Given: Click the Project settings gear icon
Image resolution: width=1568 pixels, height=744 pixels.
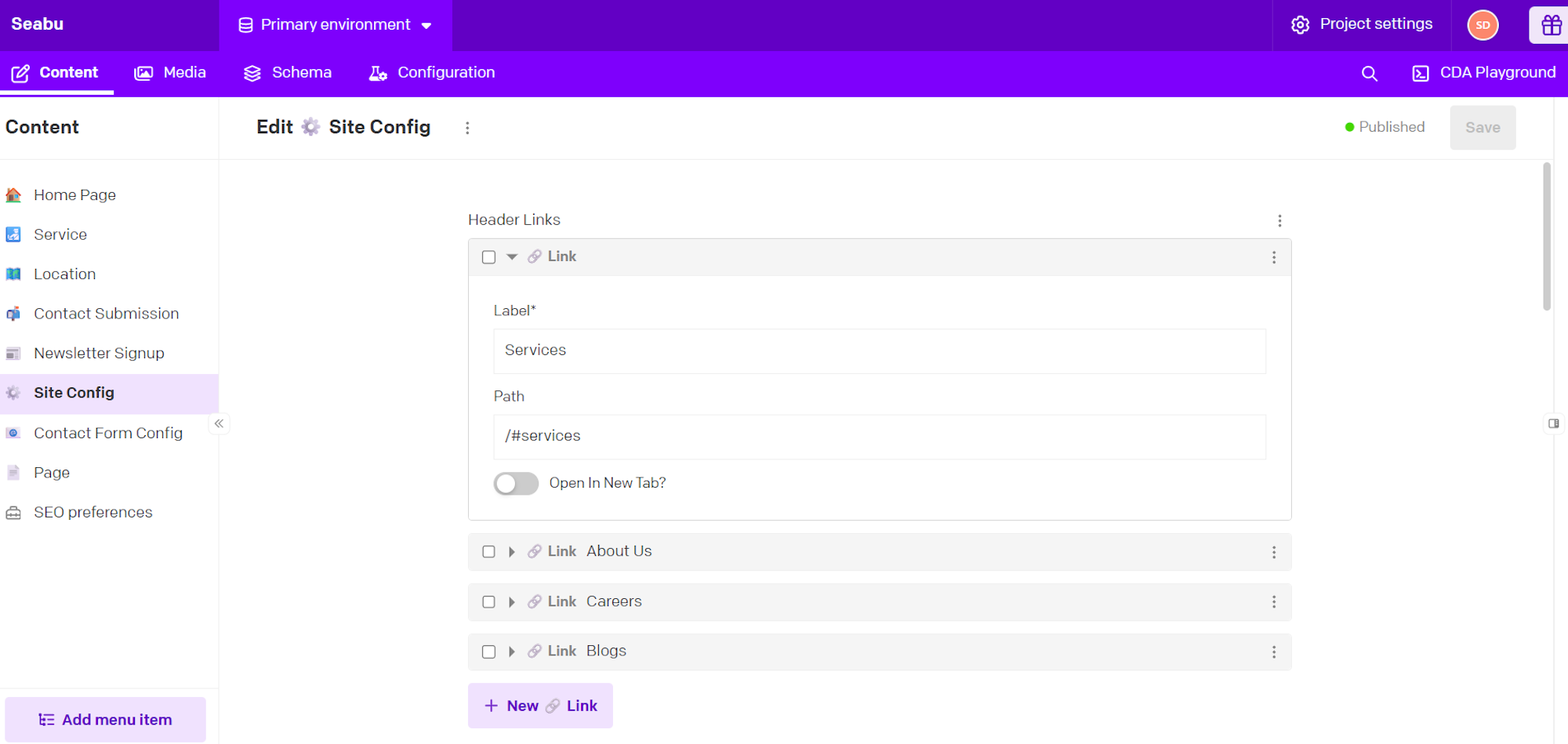Looking at the screenshot, I should (1300, 25).
